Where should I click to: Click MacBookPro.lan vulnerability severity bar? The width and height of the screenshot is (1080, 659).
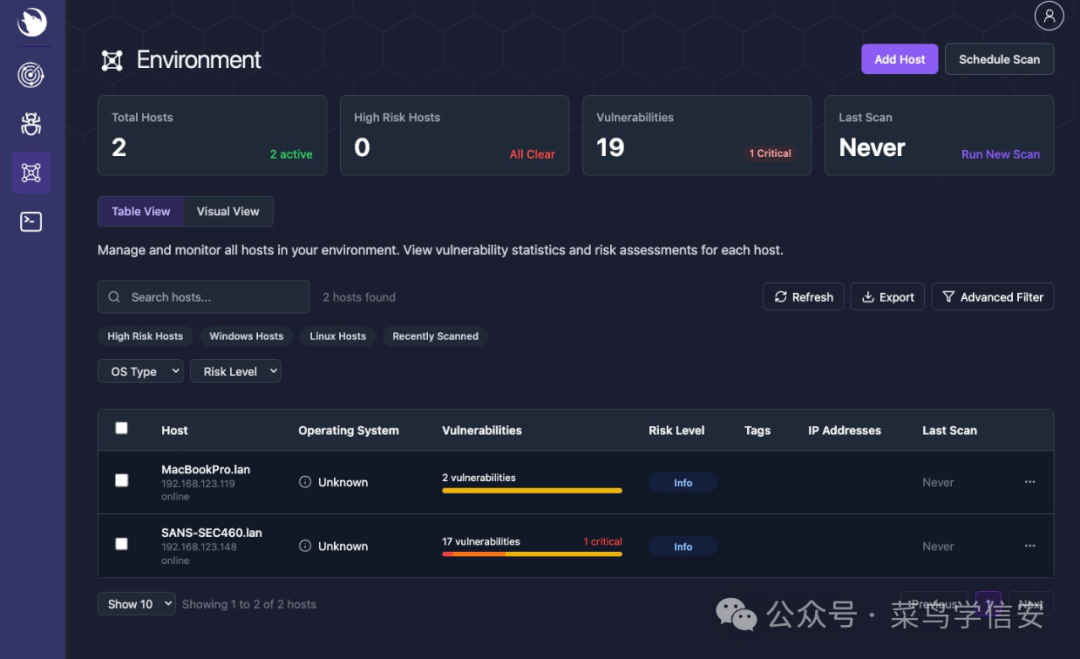pos(532,491)
